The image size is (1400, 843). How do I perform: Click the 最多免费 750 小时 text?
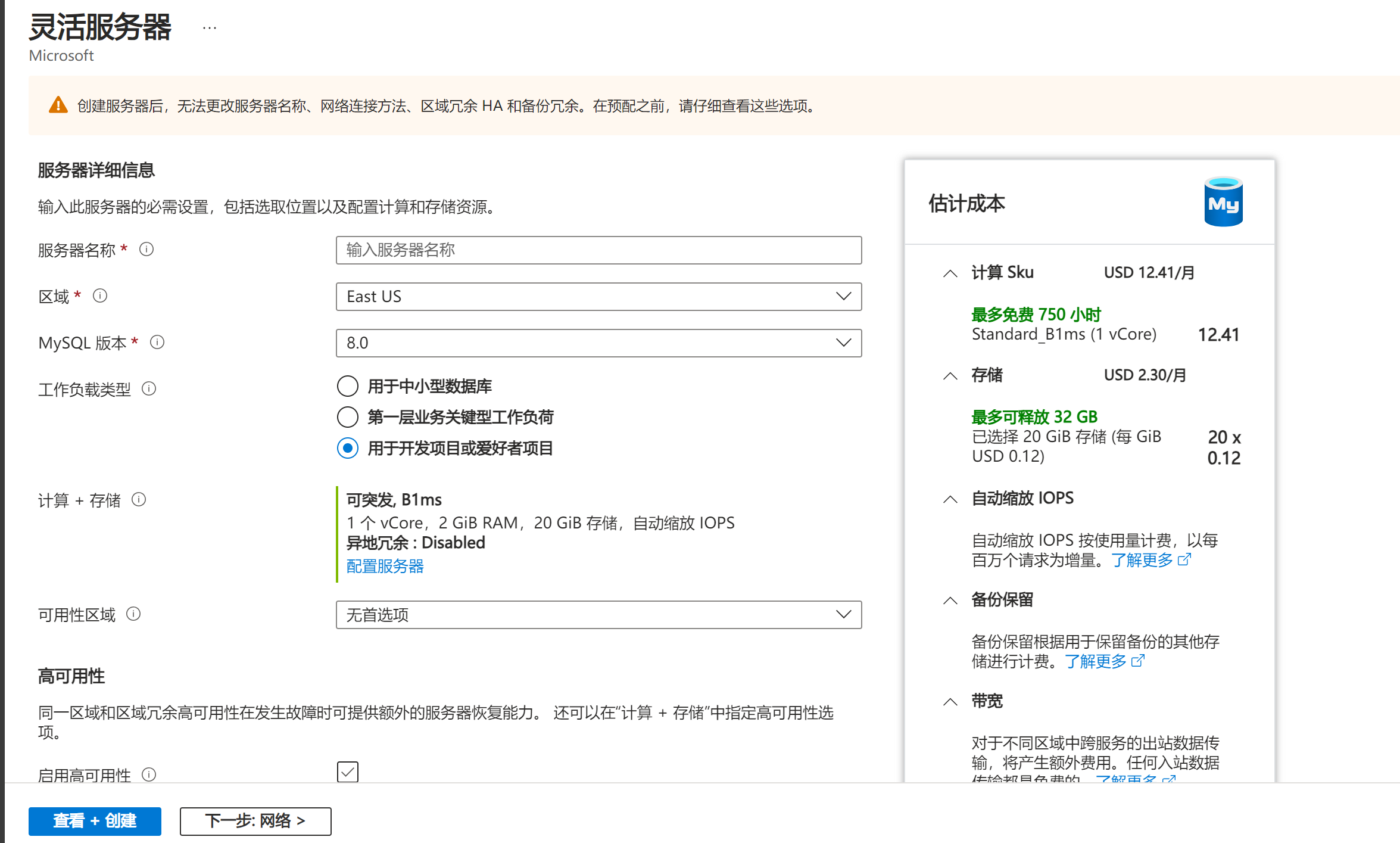click(x=1036, y=315)
